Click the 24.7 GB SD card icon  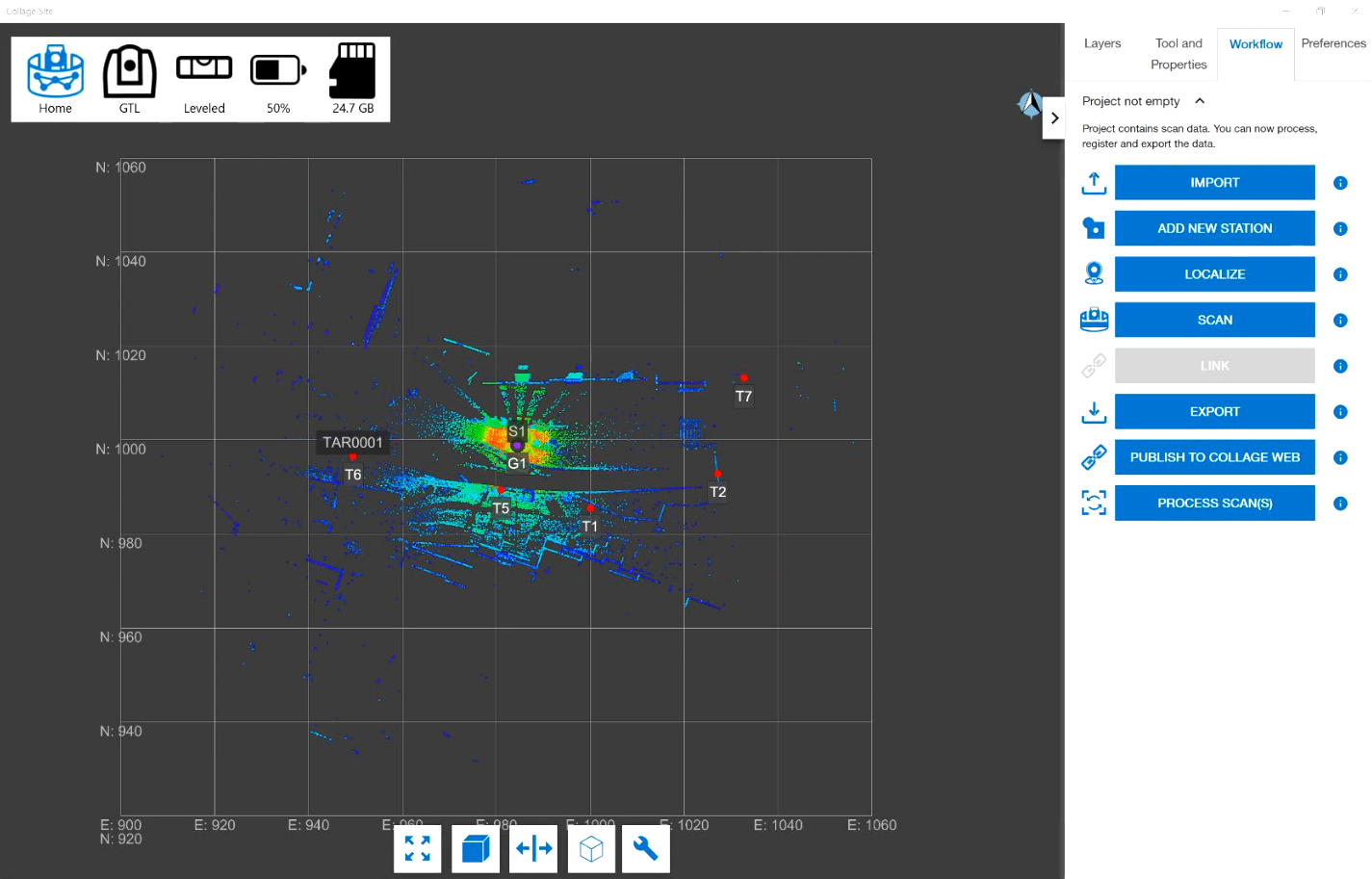pyautogui.click(x=352, y=70)
